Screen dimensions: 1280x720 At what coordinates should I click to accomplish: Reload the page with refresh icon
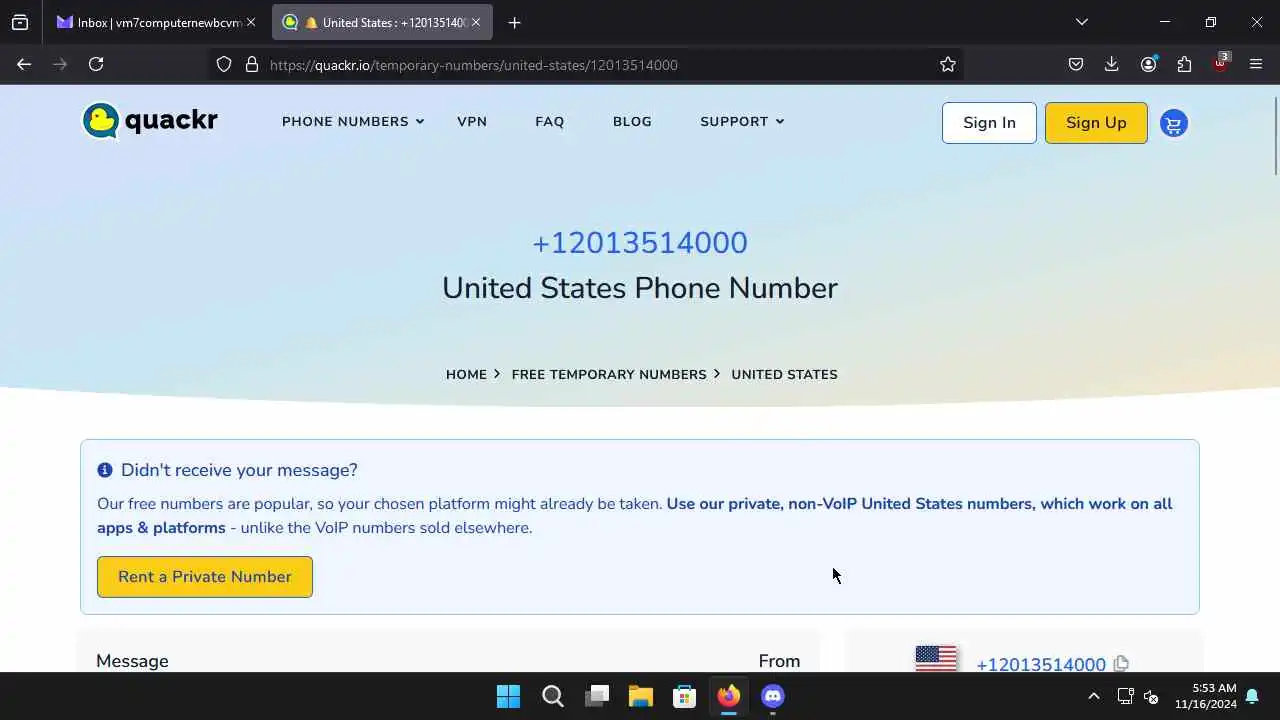[x=96, y=64]
